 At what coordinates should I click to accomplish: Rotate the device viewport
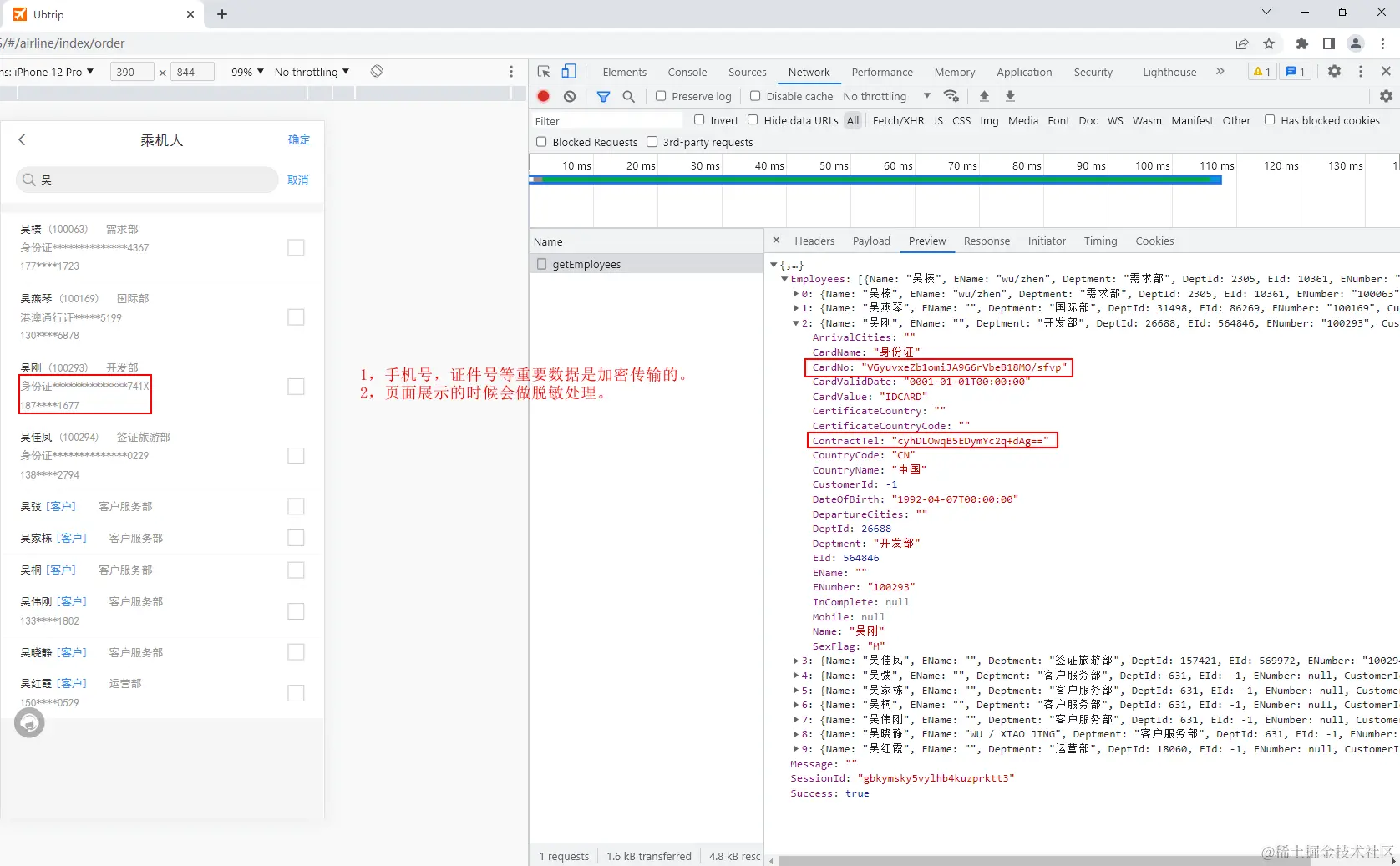pos(377,72)
